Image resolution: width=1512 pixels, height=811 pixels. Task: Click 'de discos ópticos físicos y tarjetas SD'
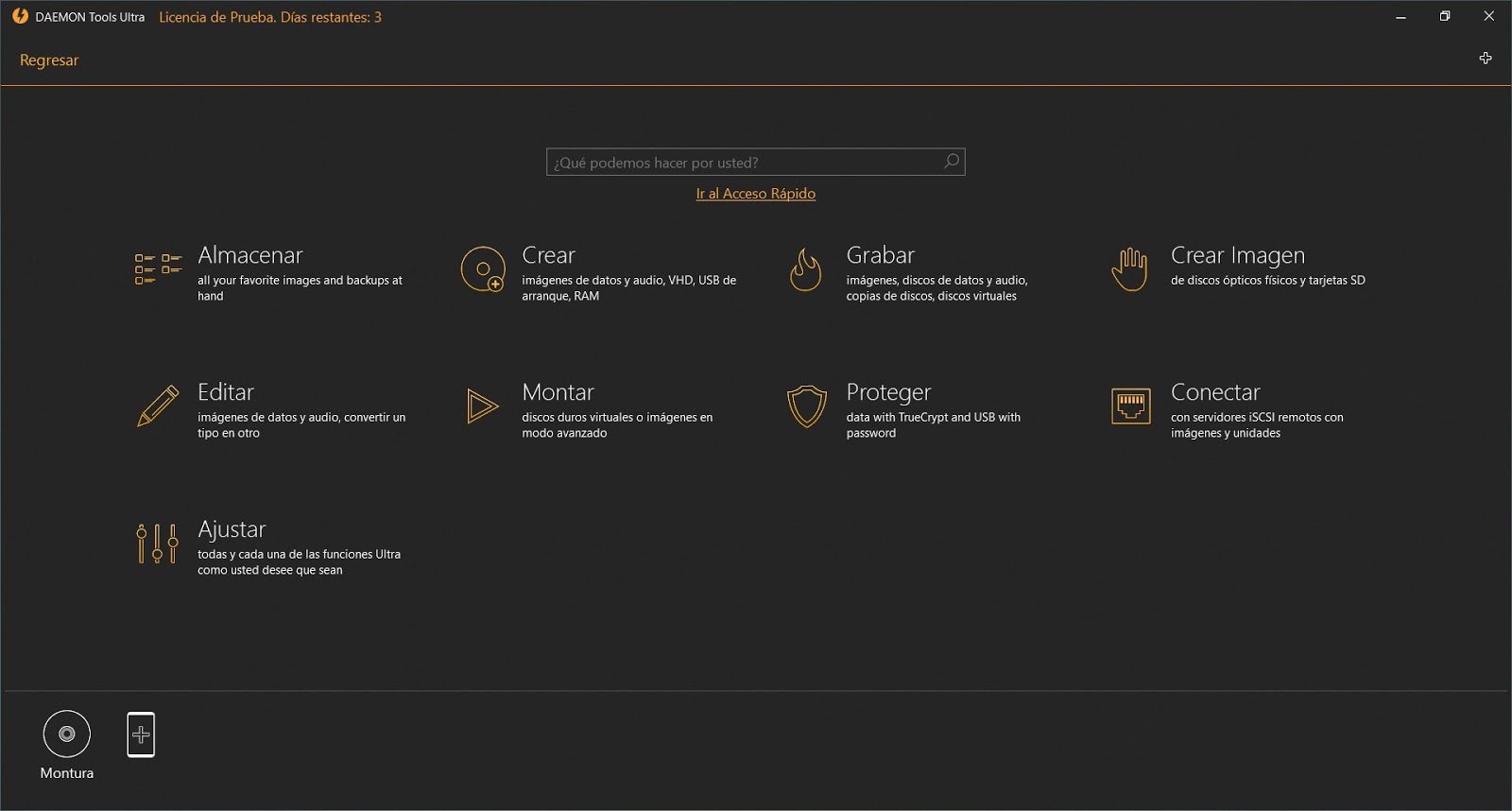coord(1268,281)
